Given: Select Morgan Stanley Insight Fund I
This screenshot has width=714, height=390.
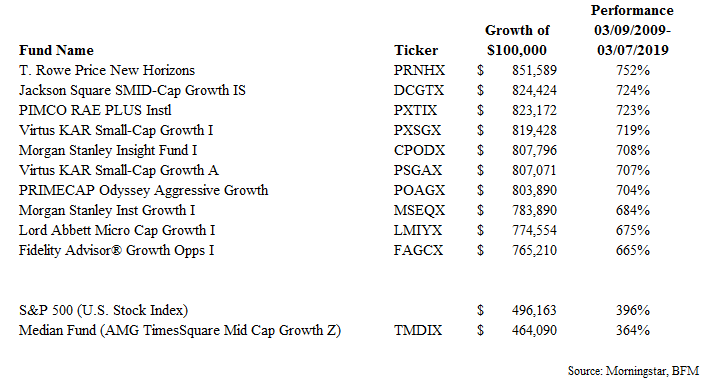Looking at the screenshot, I should click(x=107, y=150).
